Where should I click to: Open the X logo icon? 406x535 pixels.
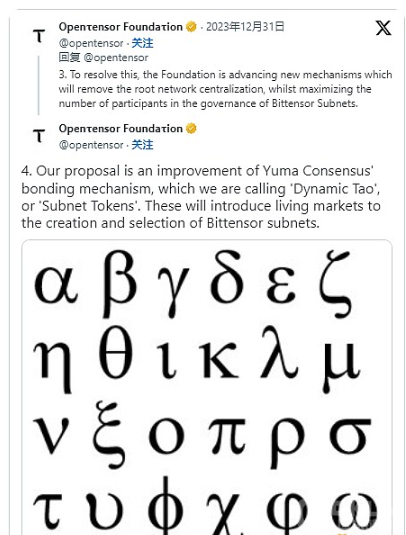point(383,28)
